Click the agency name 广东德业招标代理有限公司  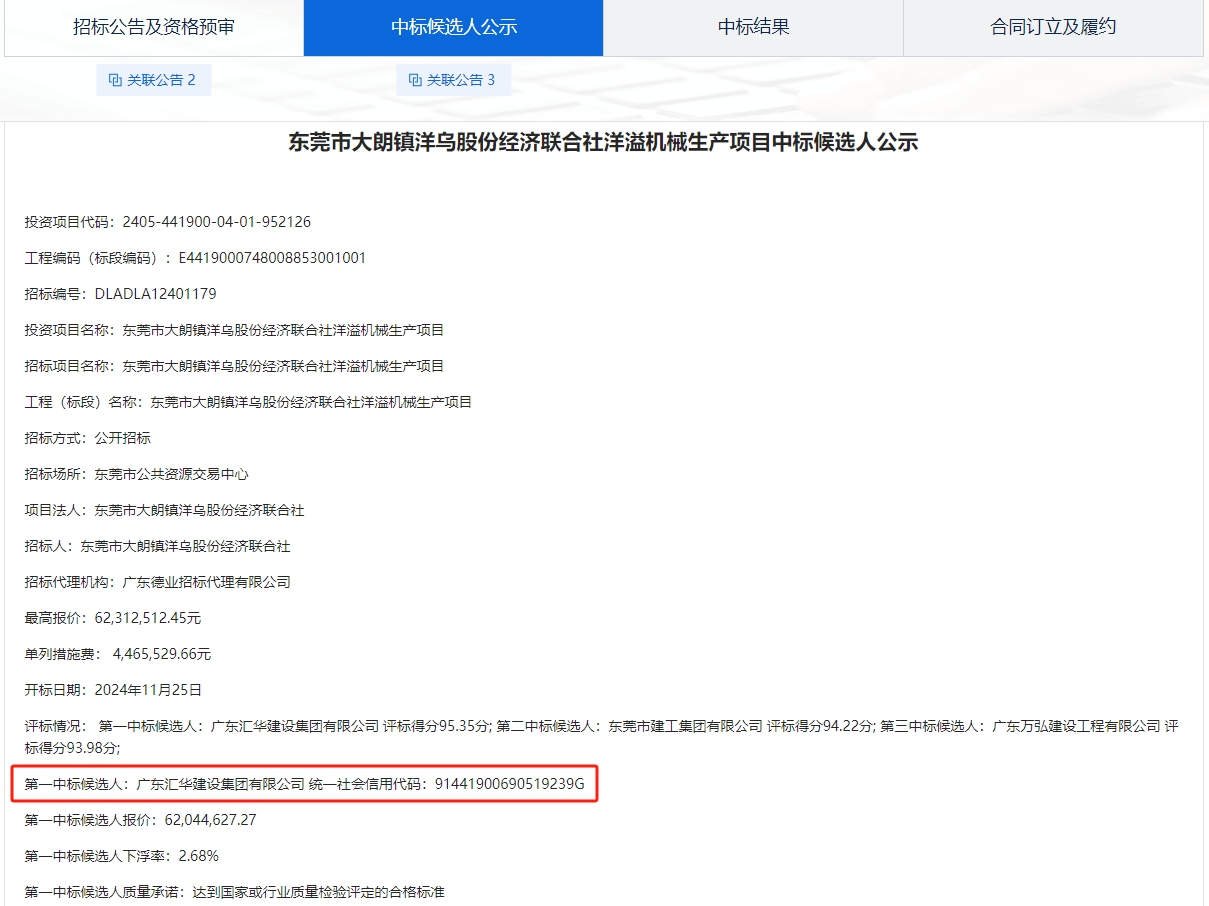pyautogui.click(x=206, y=582)
